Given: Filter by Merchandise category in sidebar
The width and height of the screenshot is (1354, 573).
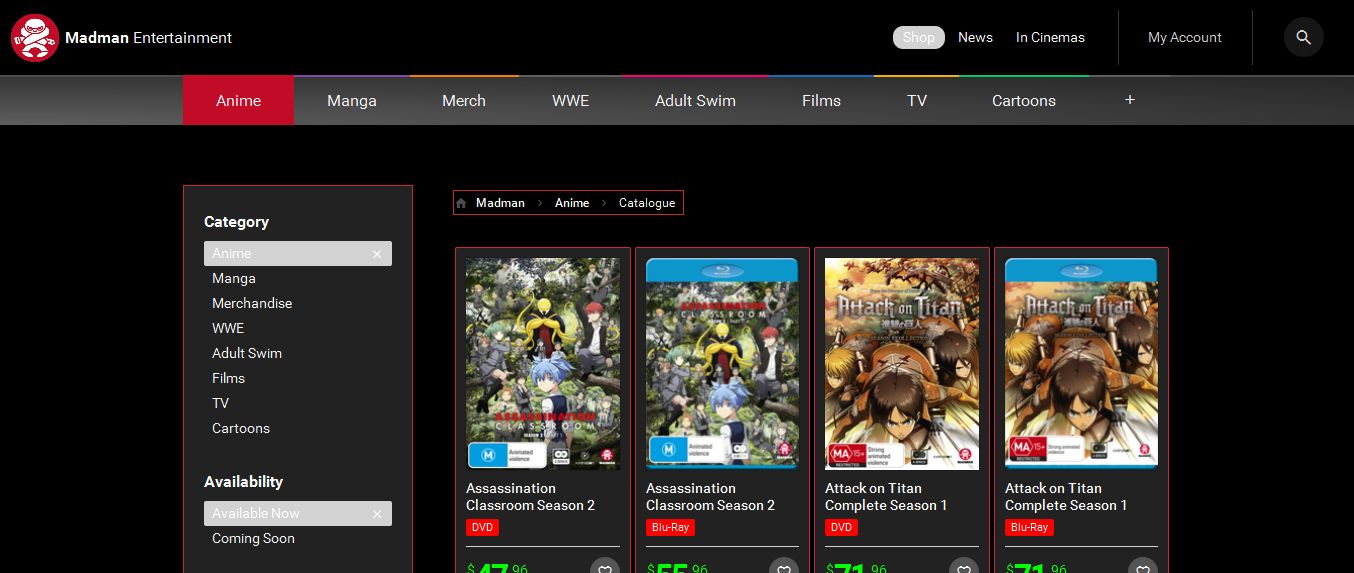Looking at the screenshot, I should click(252, 303).
